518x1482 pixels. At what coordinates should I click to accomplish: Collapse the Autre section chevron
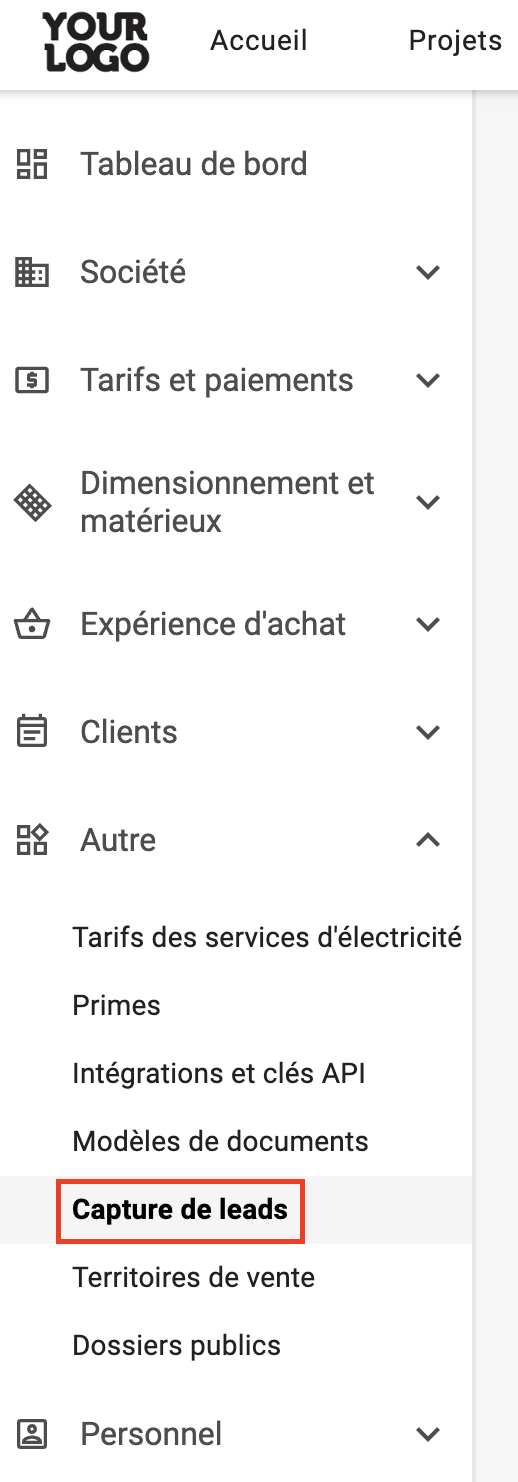click(x=428, y=840)
